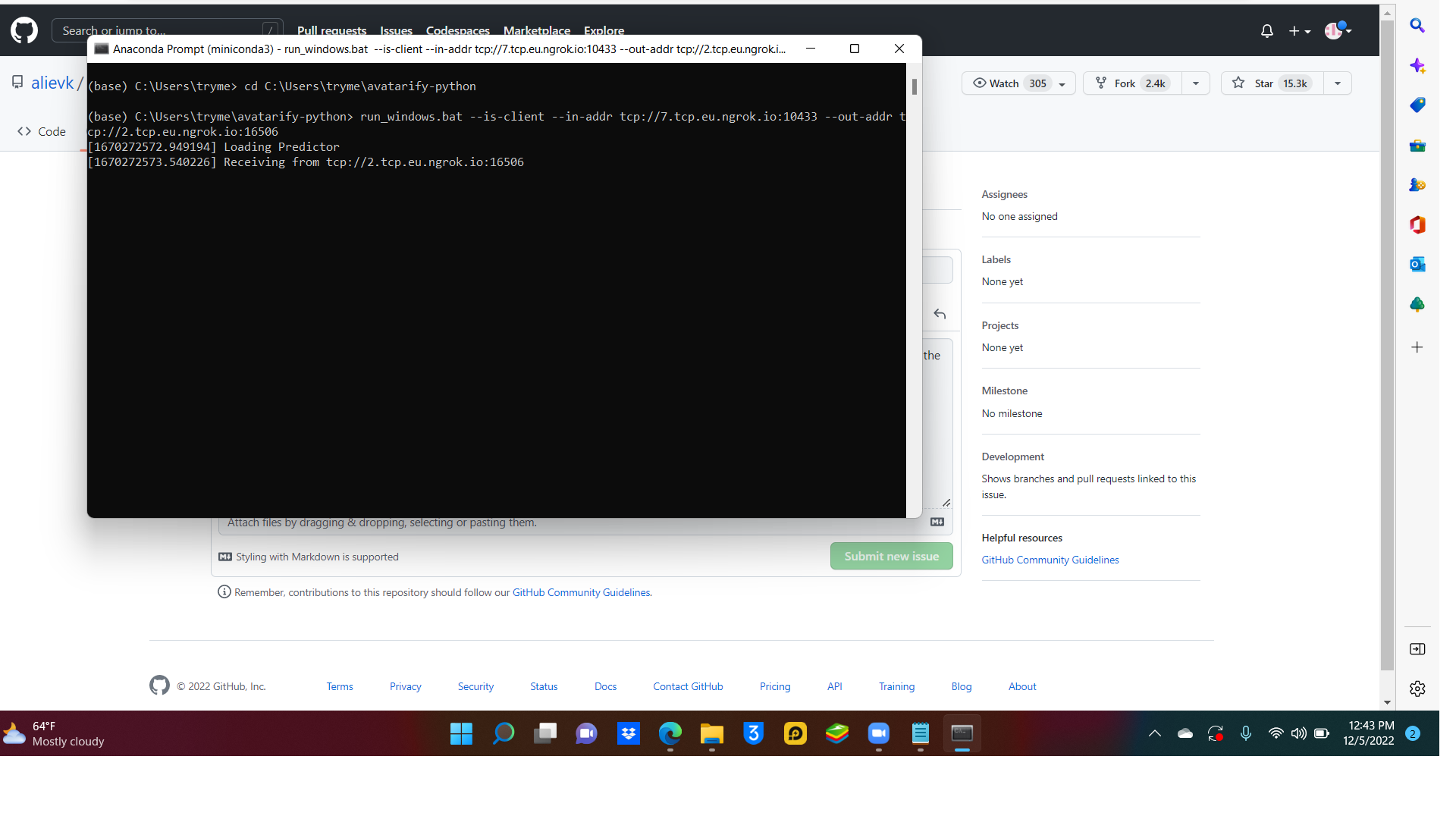The width and height of the screenshot is (1456, 819).
Task: Click the Submit new issue button
Action: pyautogui.click(x=891, y=556)
